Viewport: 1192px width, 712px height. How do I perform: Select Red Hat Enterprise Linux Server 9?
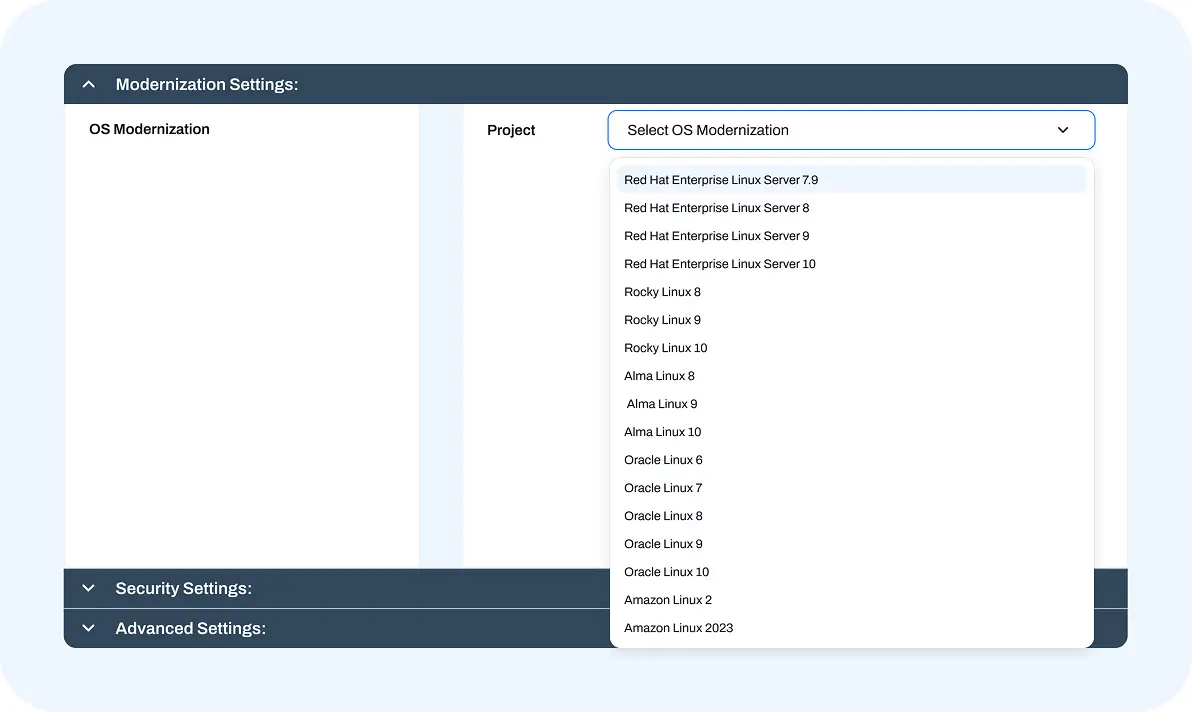point(851,236)
